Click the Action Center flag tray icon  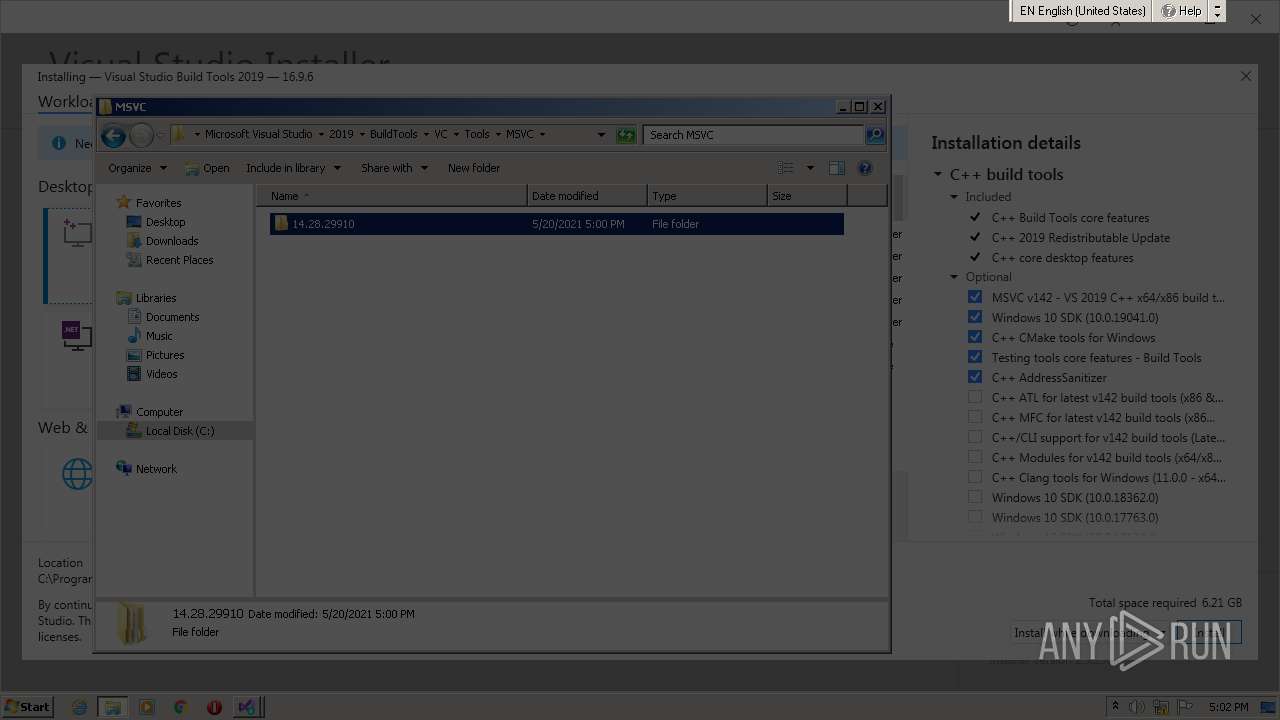coord(1184,707)
